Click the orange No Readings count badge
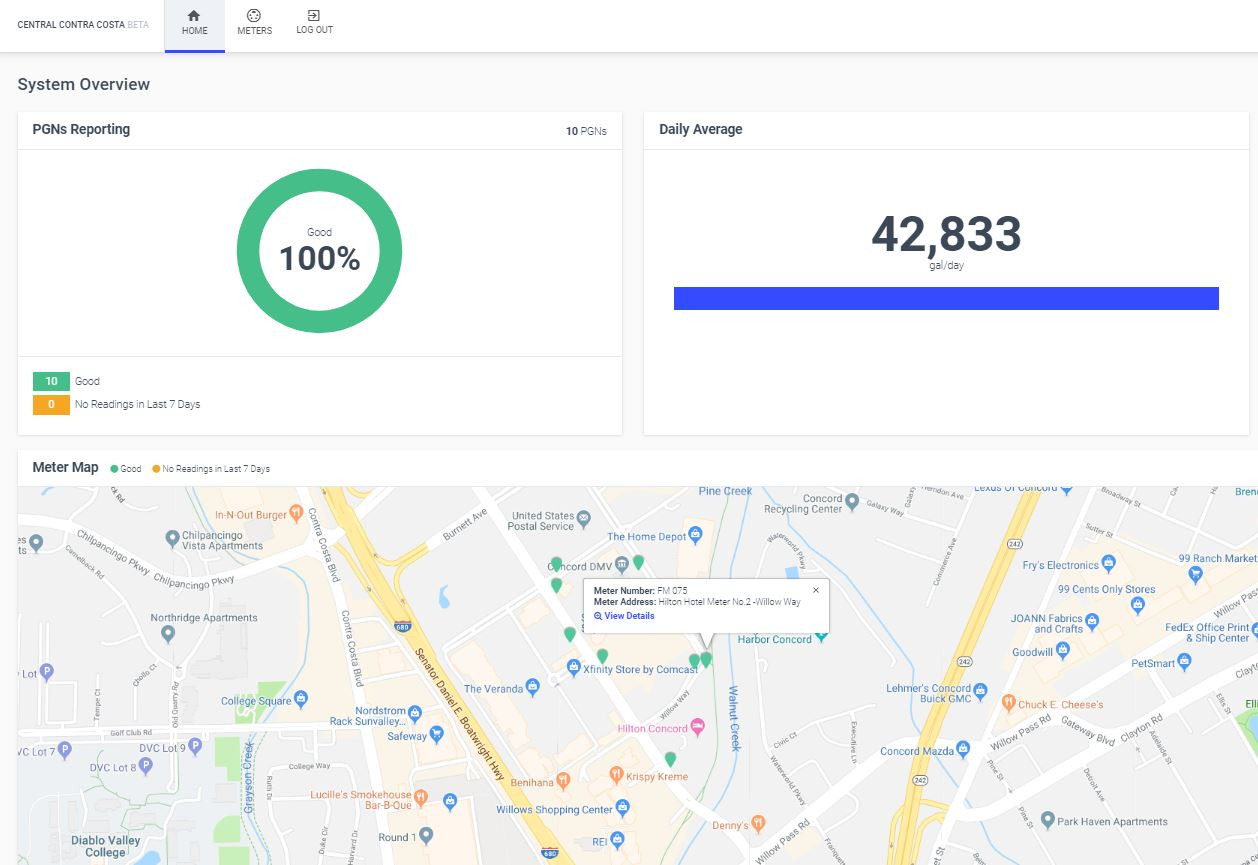This screenshot has height=865, width=1258. pos(51,405)
